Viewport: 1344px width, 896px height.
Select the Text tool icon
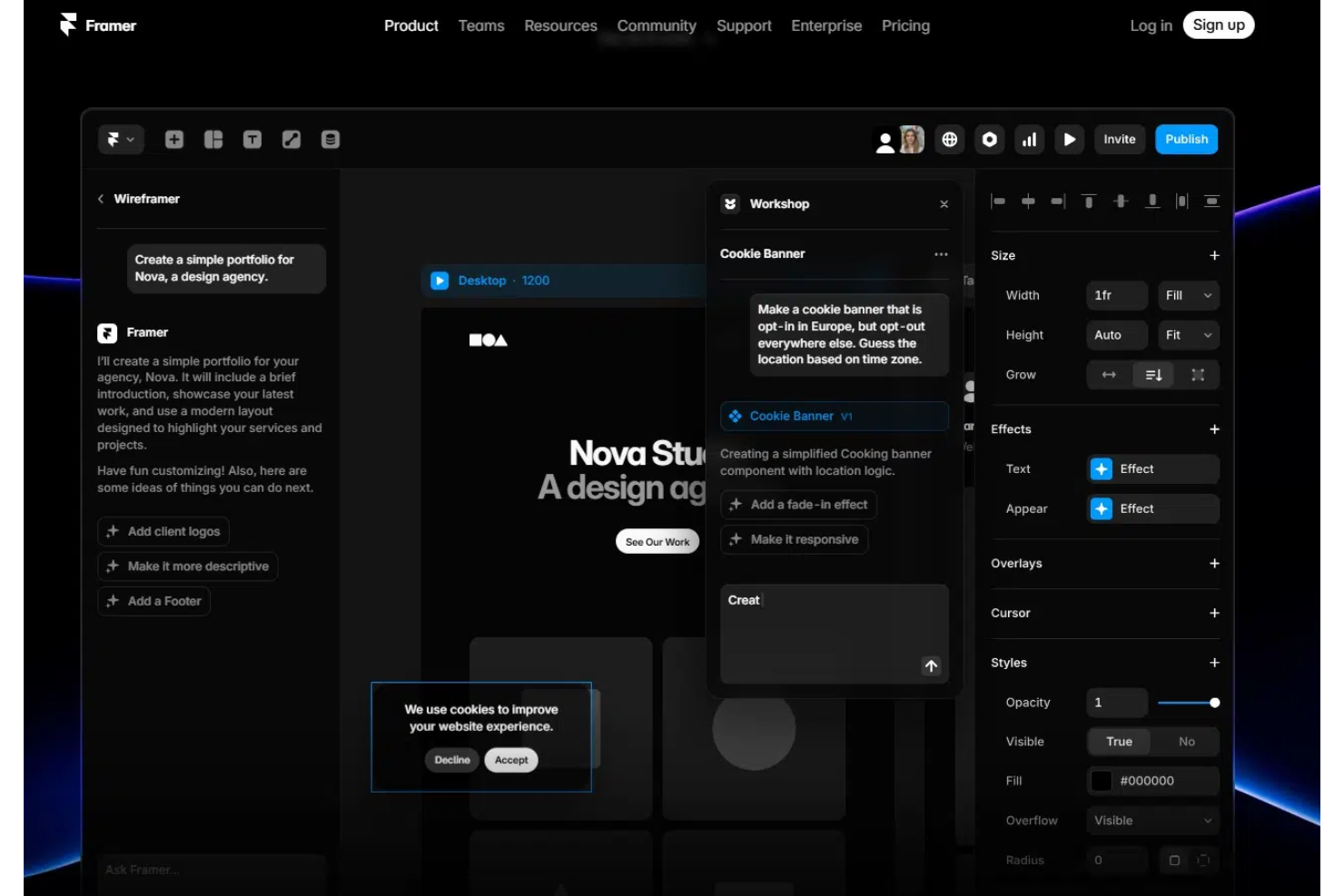pyautogui.click(x=252, y=139)
